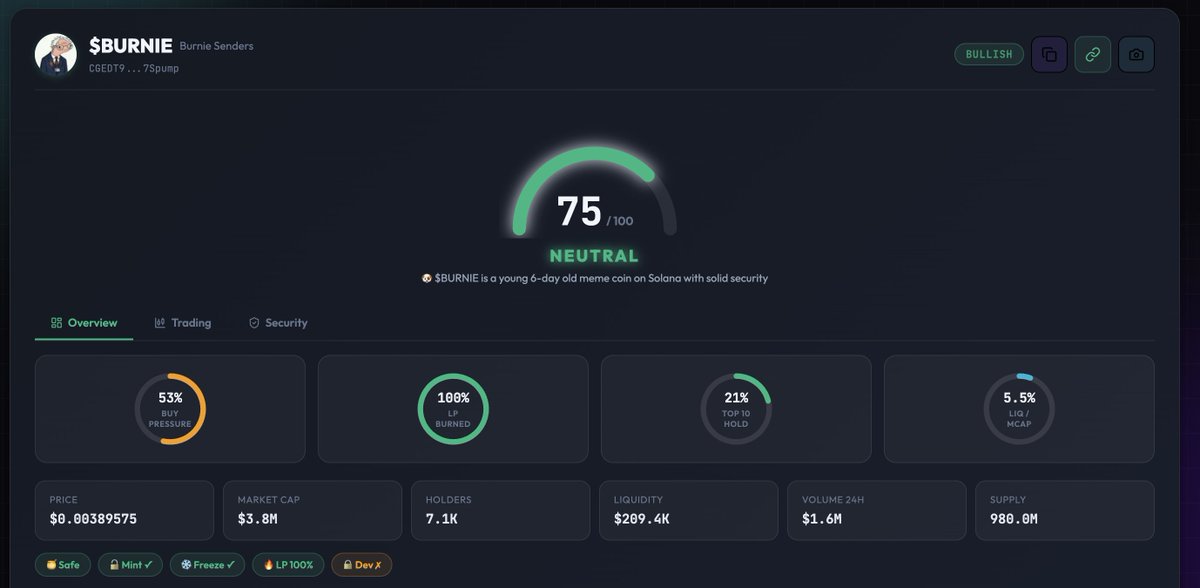This screenshot has height=588, width=1200.
Task: Click the Mint ✓ badge
Action: (x=131, y=565)
